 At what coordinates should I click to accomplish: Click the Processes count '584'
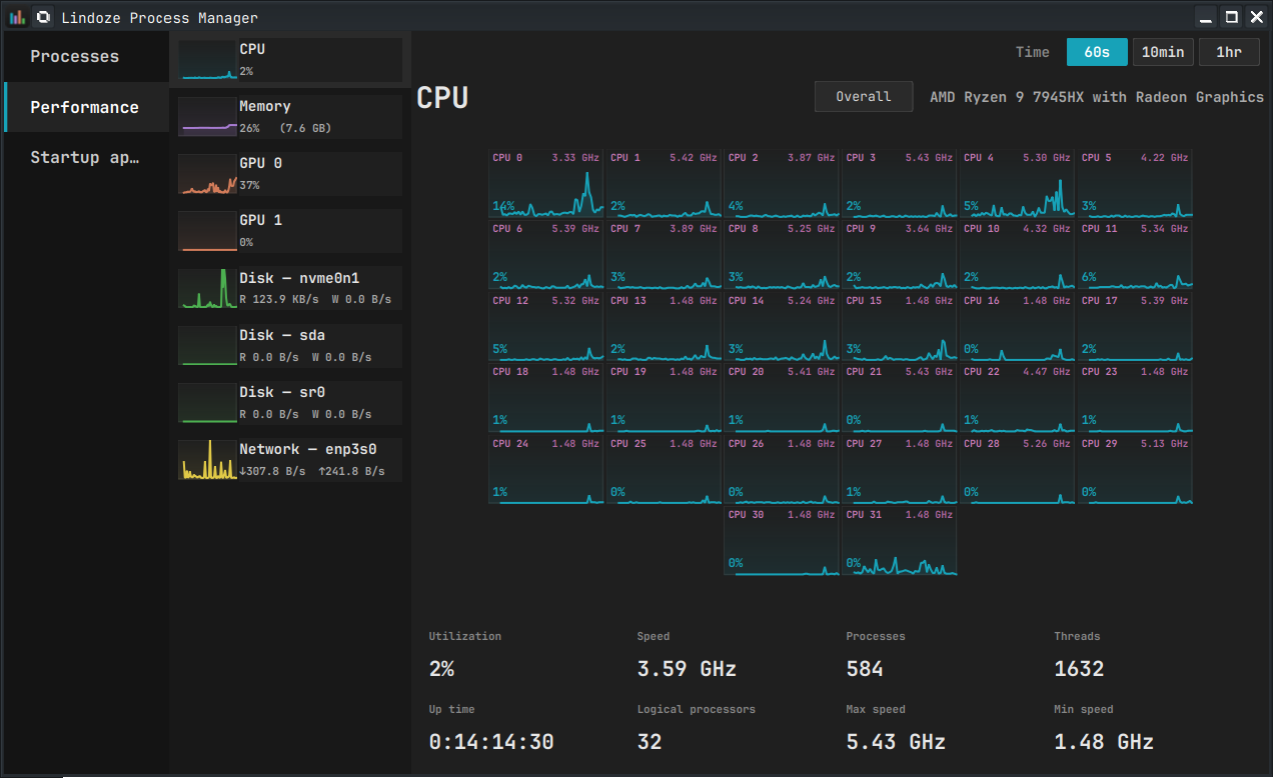865,669
